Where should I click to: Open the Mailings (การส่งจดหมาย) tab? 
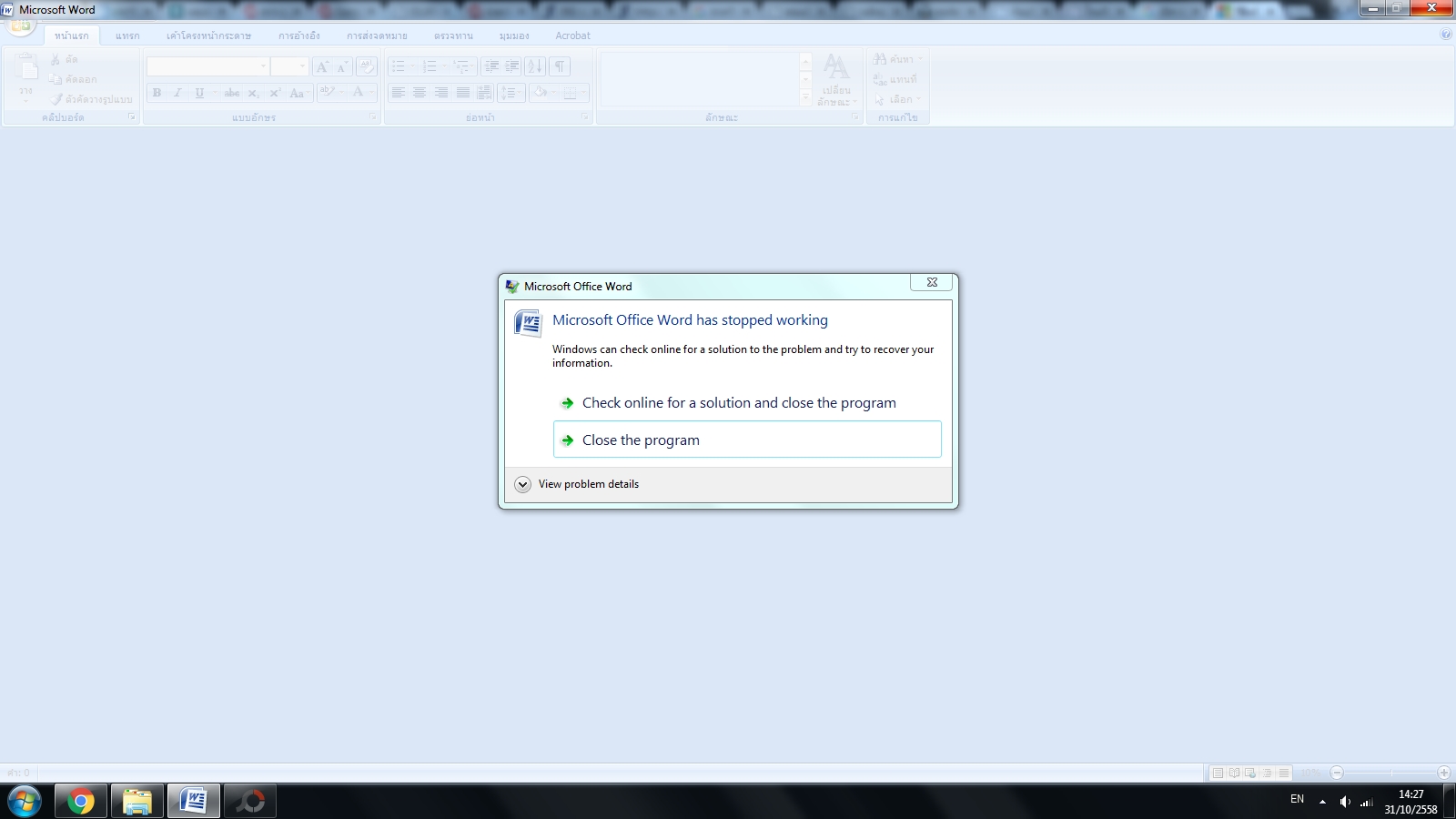pyautogui.click(x=377, y=35)
